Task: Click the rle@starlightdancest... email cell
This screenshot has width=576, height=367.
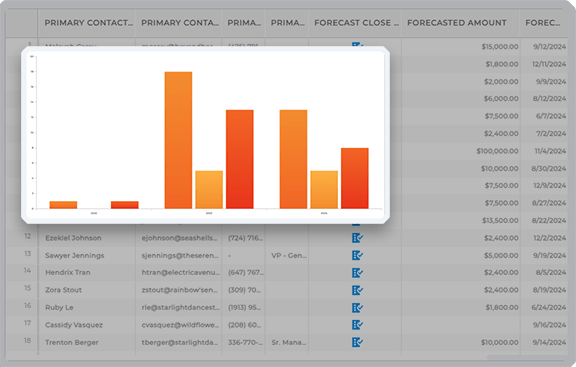Action: click(180, 307)
